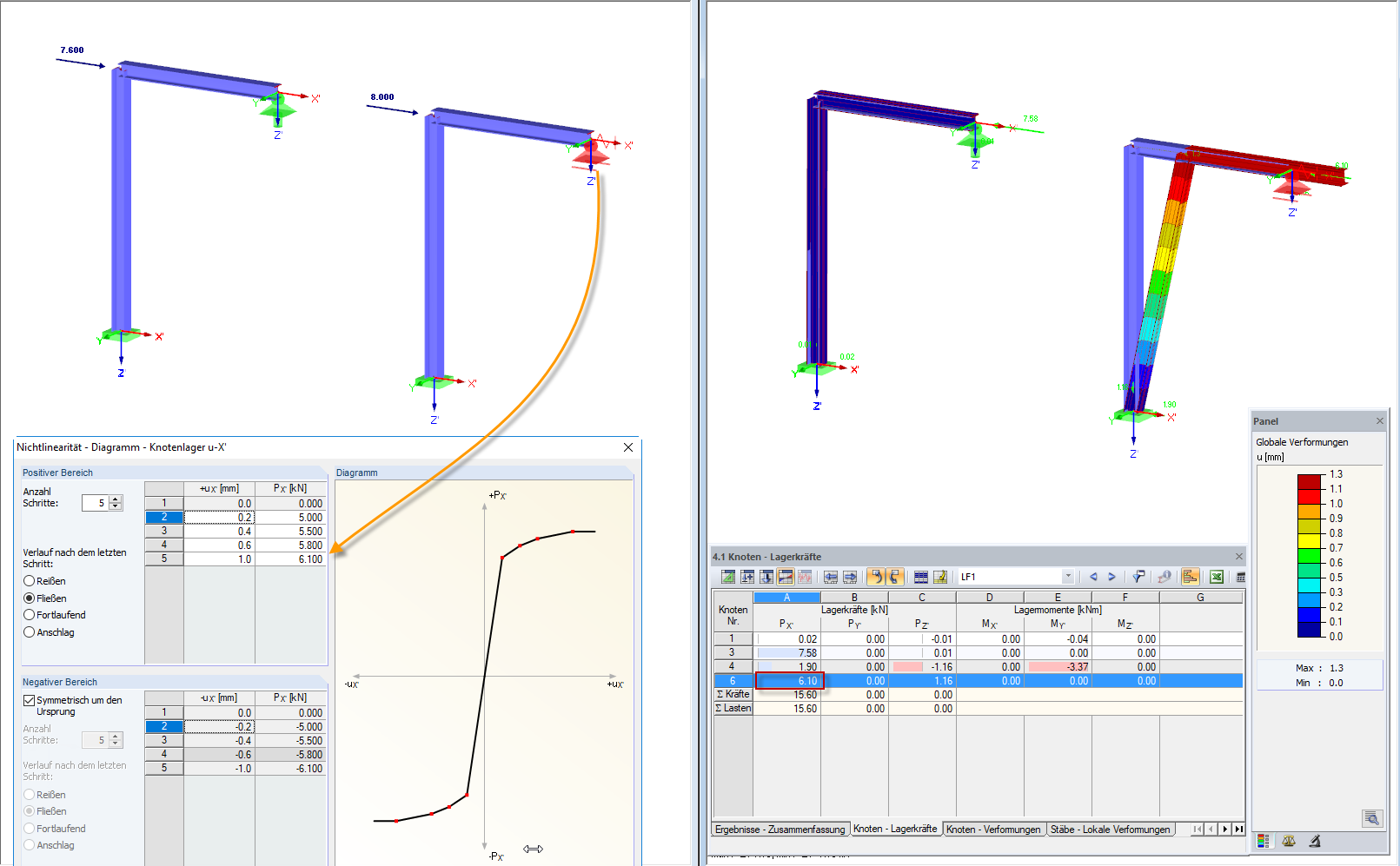Viewport: 1400px width, 866px height.
Task: Go to next table with right-arrow table icon
Action: 850,577
